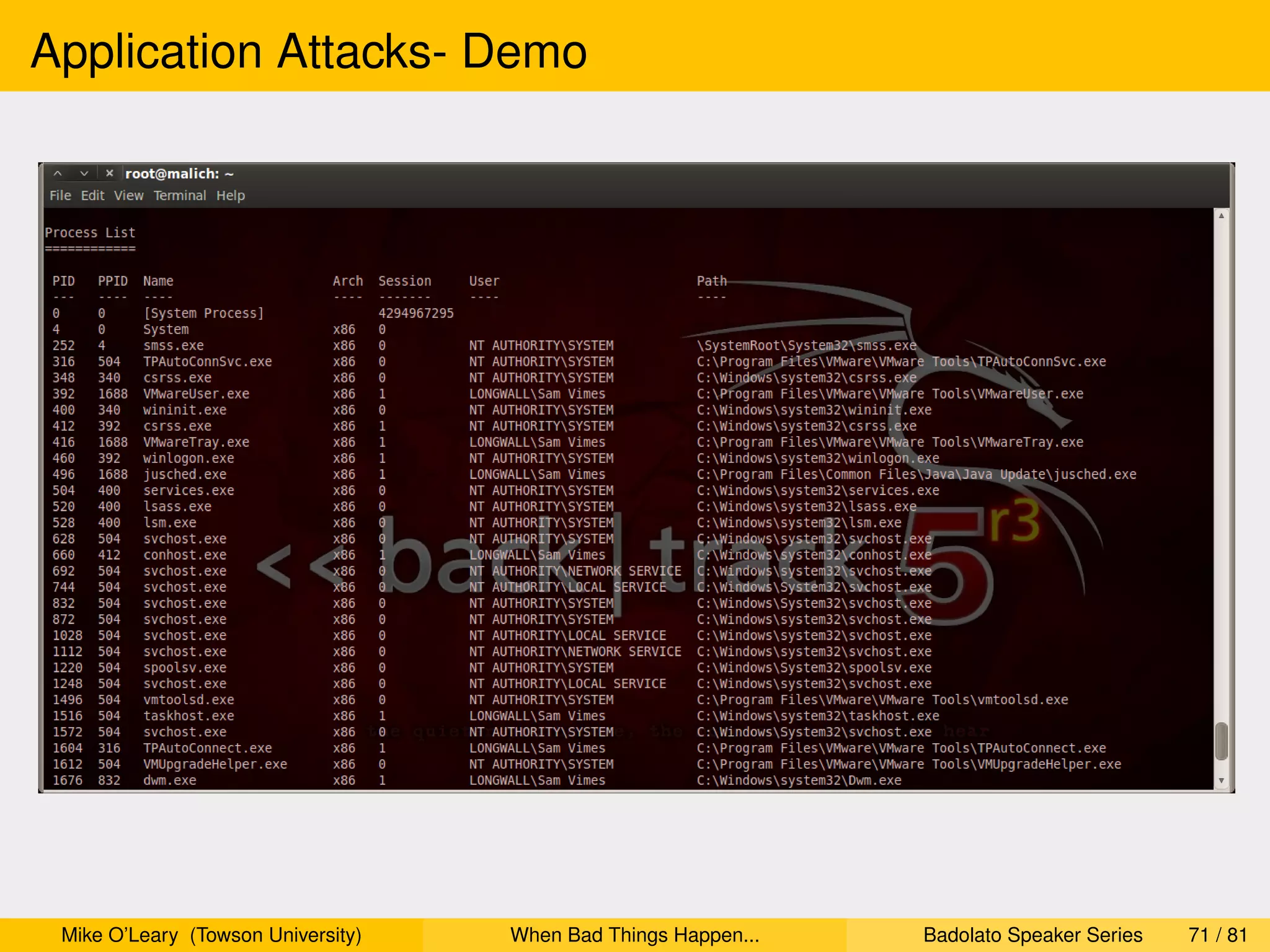Click footer 'Badolato Speaker Series'
The image size is (1270, 952).
point(1032,935)
